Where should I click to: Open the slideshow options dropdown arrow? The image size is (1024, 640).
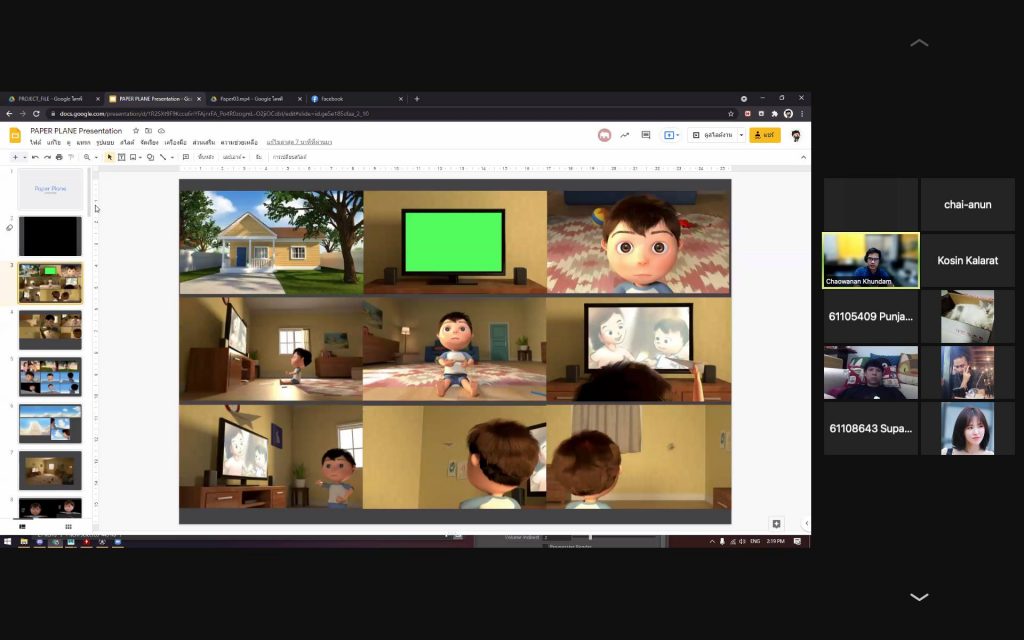click(x=741, y=135)
